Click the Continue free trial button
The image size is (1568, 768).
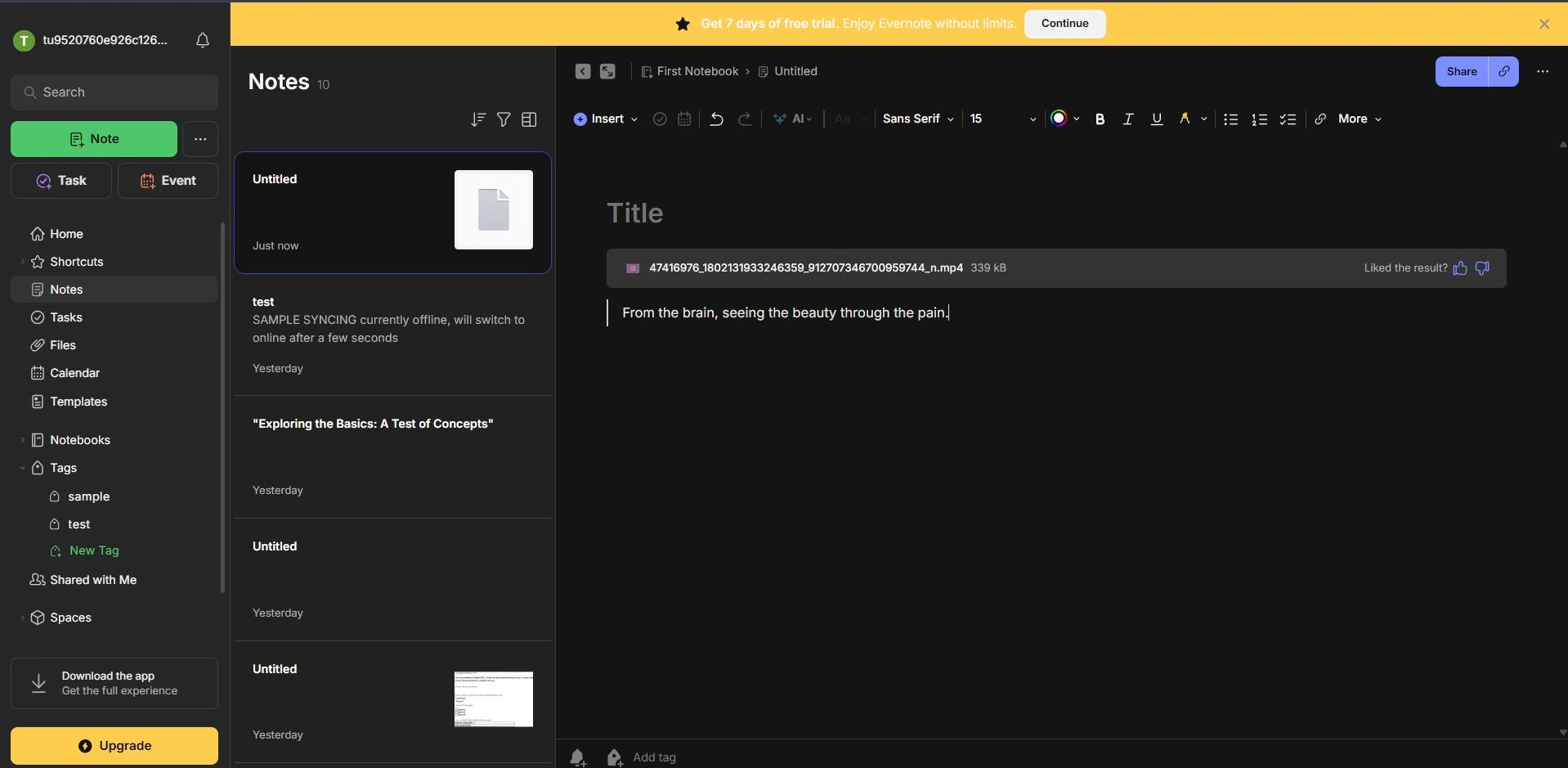pos(1064,24)
